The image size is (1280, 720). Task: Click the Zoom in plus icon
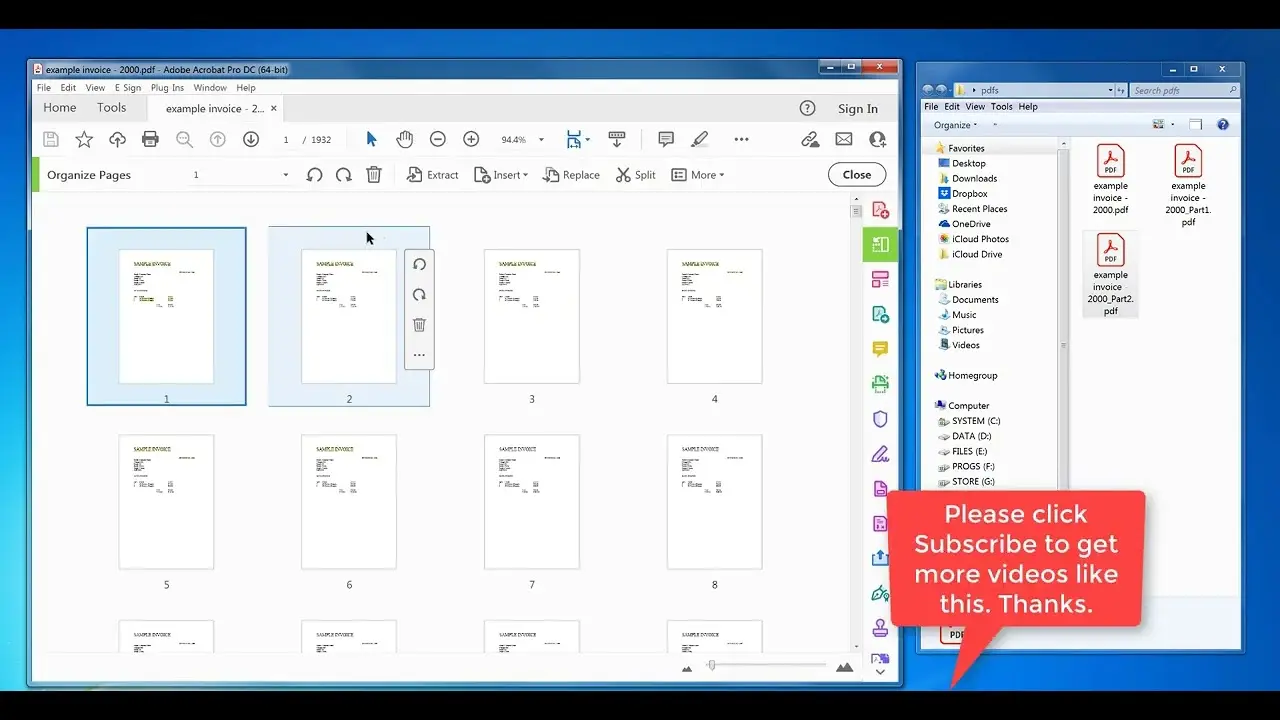point(471,139)
